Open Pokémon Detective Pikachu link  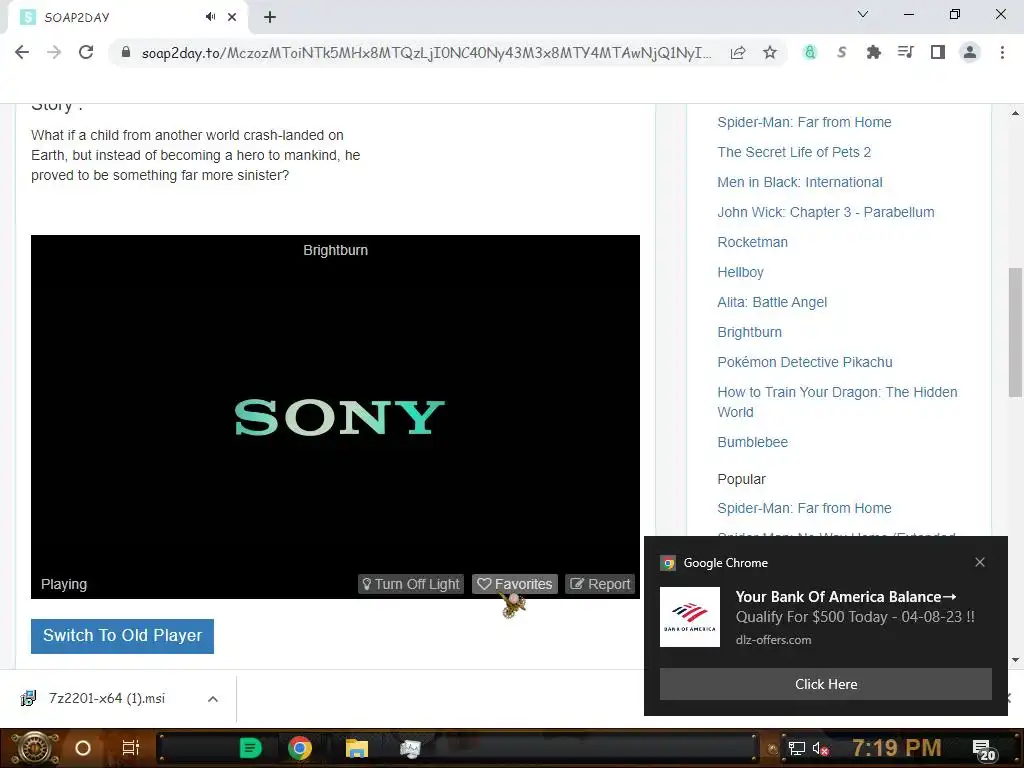click(805, 362)
